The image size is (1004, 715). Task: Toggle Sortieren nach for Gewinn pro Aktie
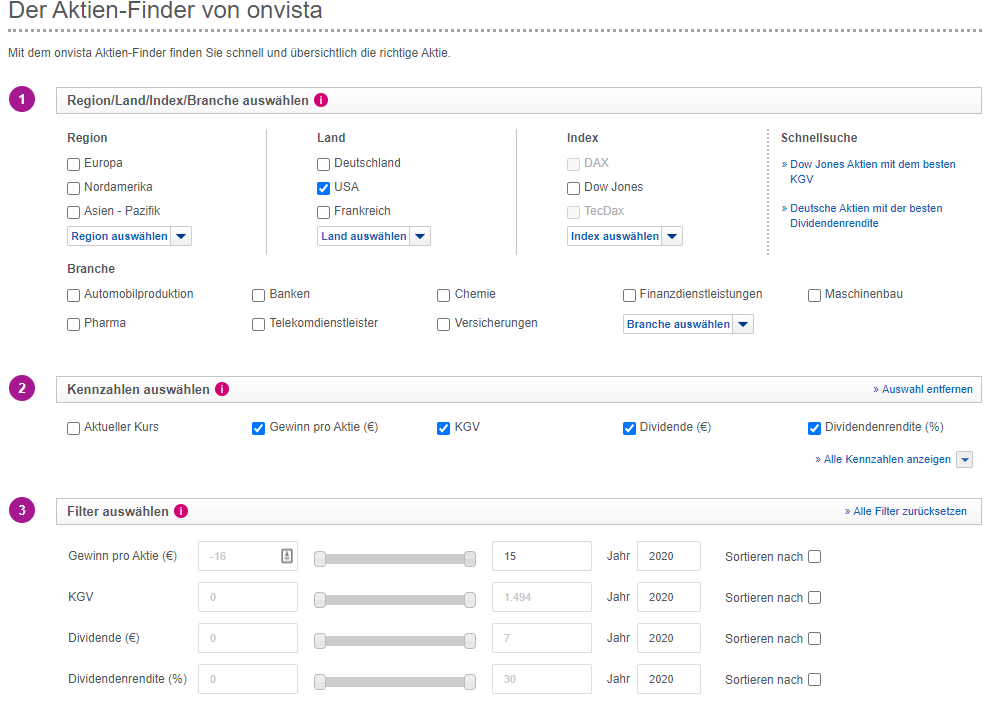[x=814, y=557]
